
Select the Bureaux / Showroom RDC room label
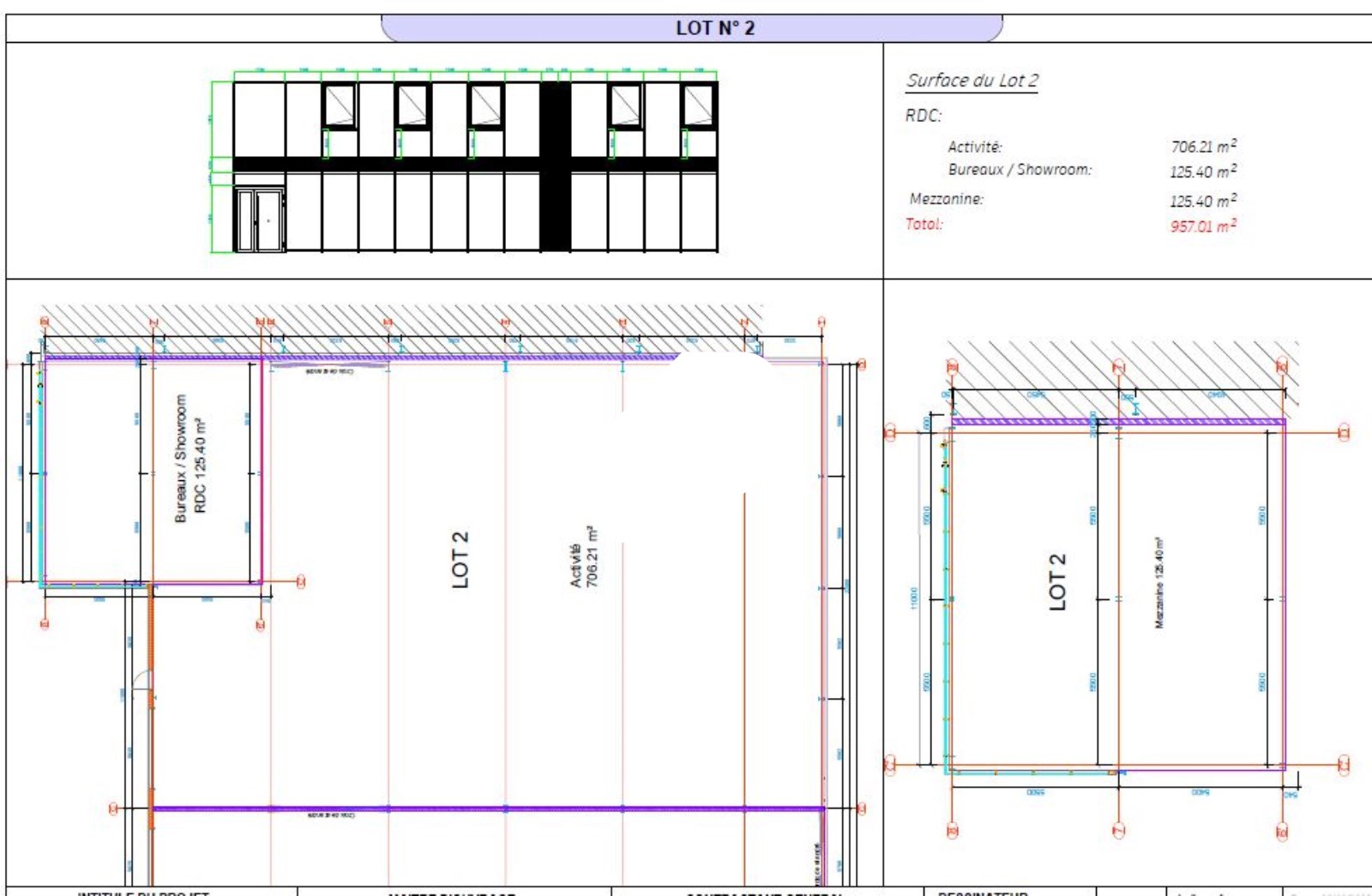pos(190,459)
